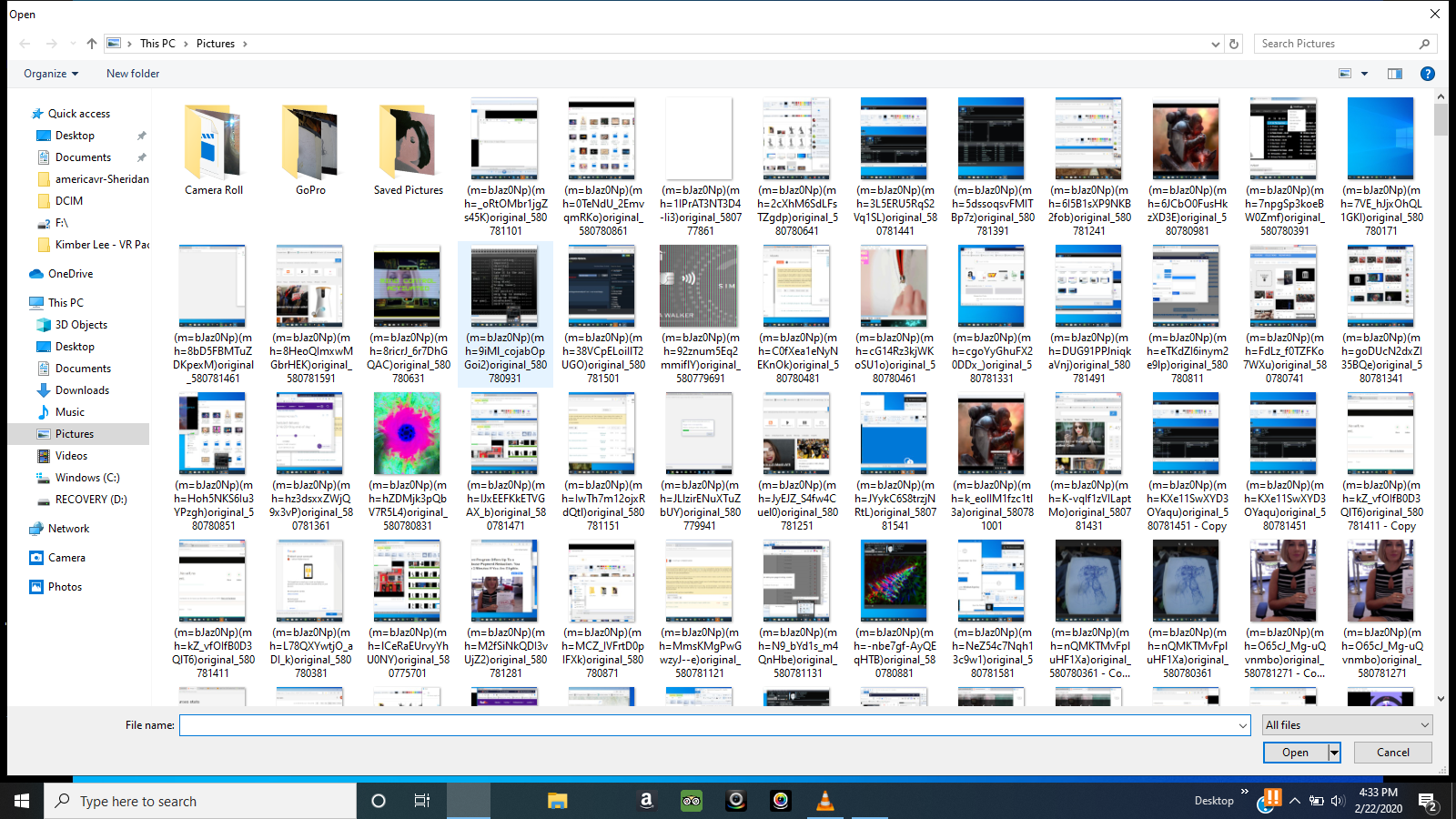Open the Camera Roll folder
The image size is (1456, 819).
click(x=214, y=148)
